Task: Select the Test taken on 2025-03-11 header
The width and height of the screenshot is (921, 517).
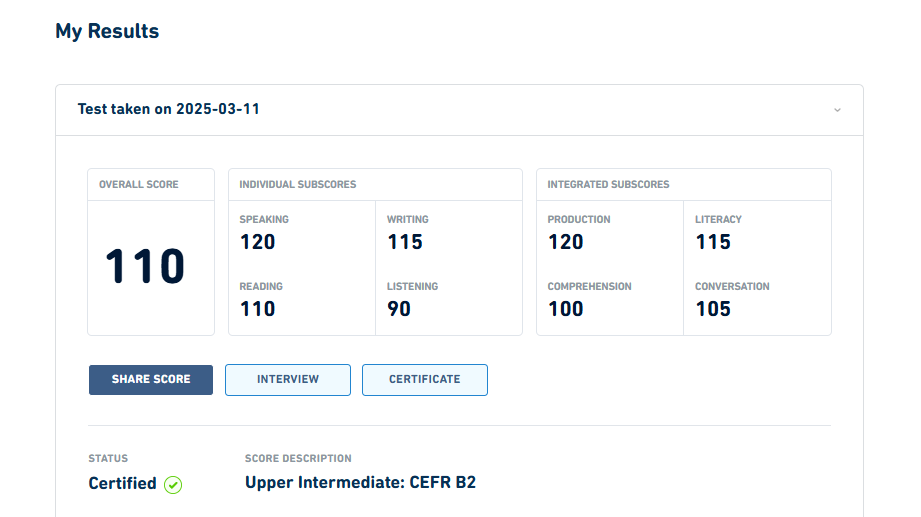Action: (x=459, y=110)
